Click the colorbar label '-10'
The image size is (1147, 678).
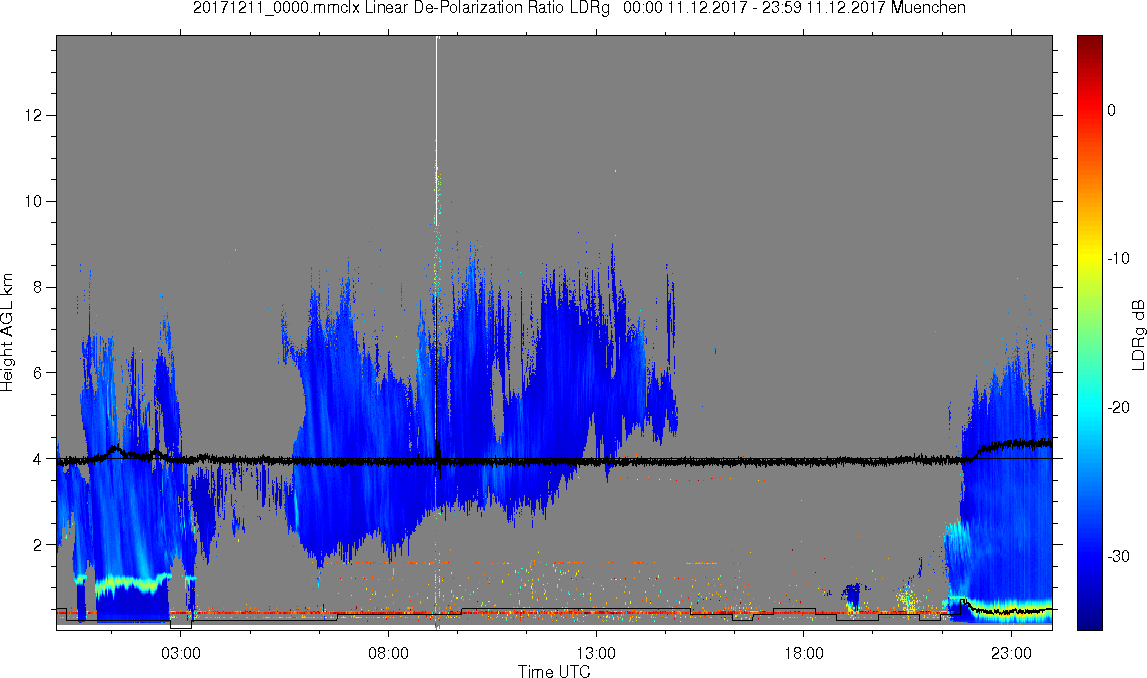[1118, 258]
